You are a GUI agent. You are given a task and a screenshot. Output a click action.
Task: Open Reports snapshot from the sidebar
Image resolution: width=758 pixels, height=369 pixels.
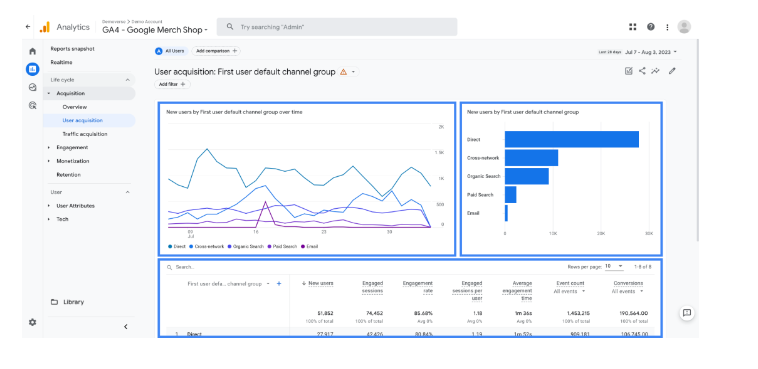tap(73, 49)
